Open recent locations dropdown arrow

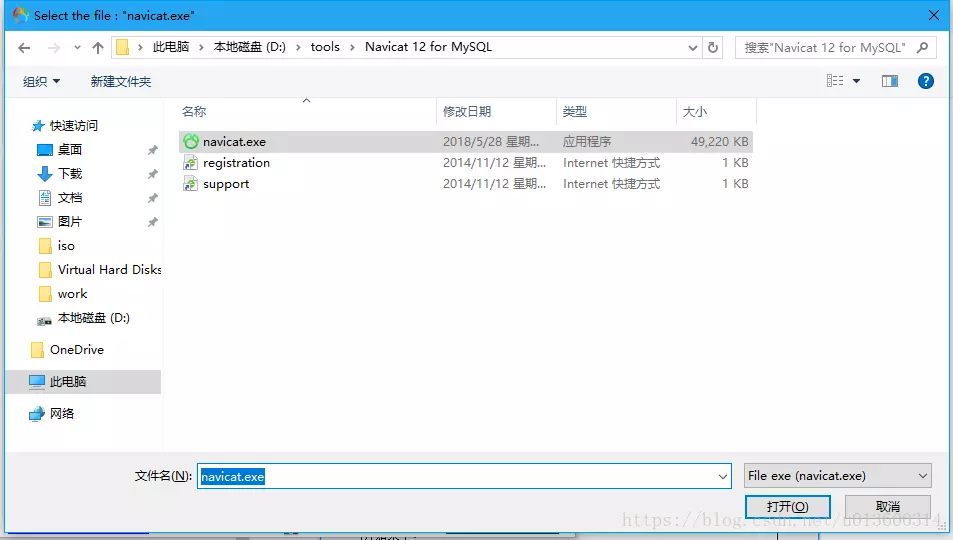click(77, 47)
